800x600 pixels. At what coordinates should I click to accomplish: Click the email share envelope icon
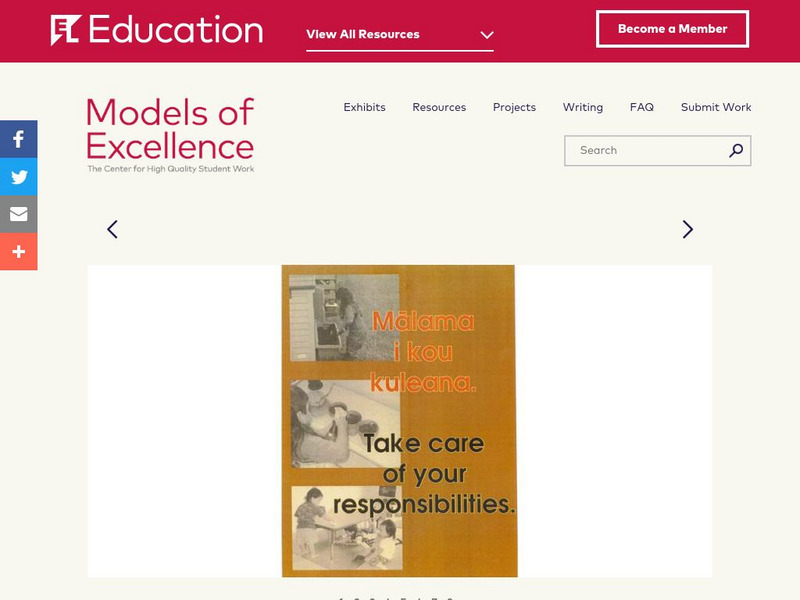point(18,214)
